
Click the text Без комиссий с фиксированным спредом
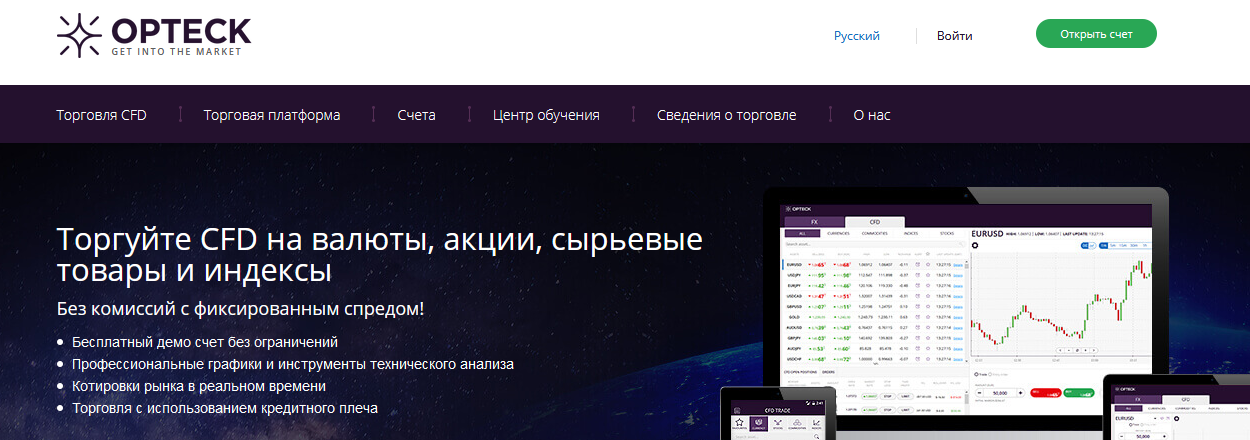click(x=240, y=309)
